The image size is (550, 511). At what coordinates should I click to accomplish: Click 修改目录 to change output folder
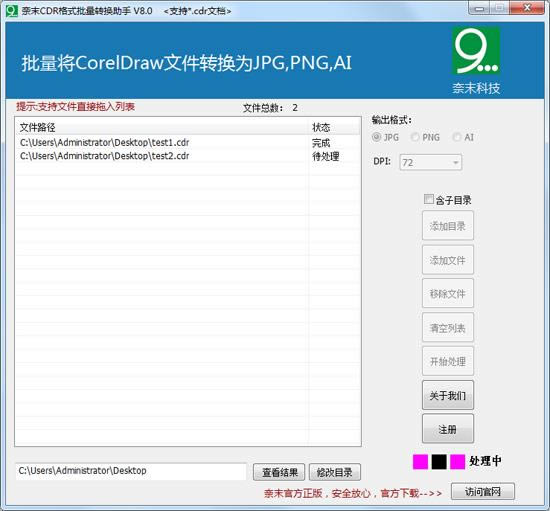pyautogui.click(x=335, y=472)
